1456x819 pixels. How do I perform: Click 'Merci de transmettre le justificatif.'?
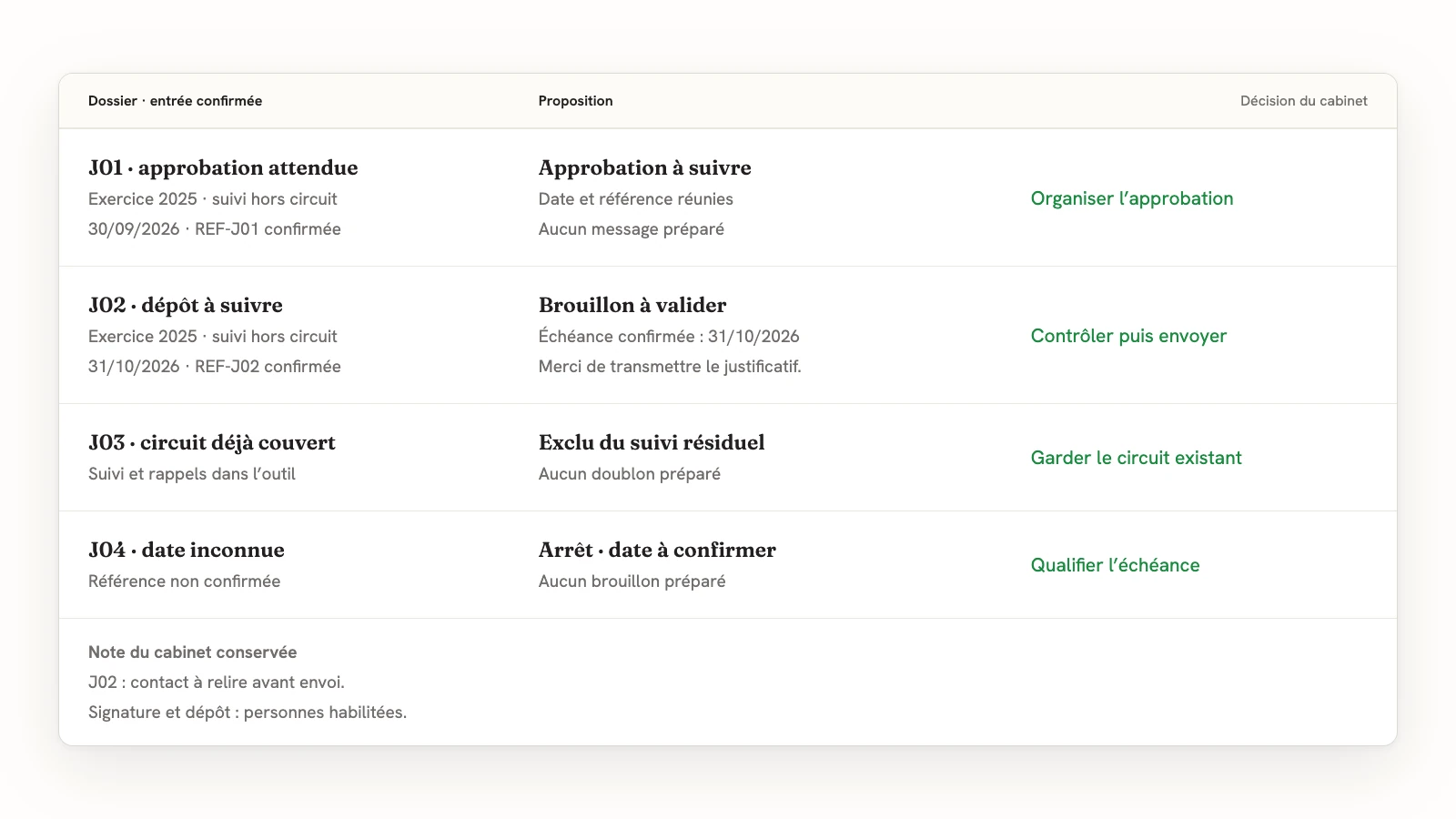coord(670,367)
